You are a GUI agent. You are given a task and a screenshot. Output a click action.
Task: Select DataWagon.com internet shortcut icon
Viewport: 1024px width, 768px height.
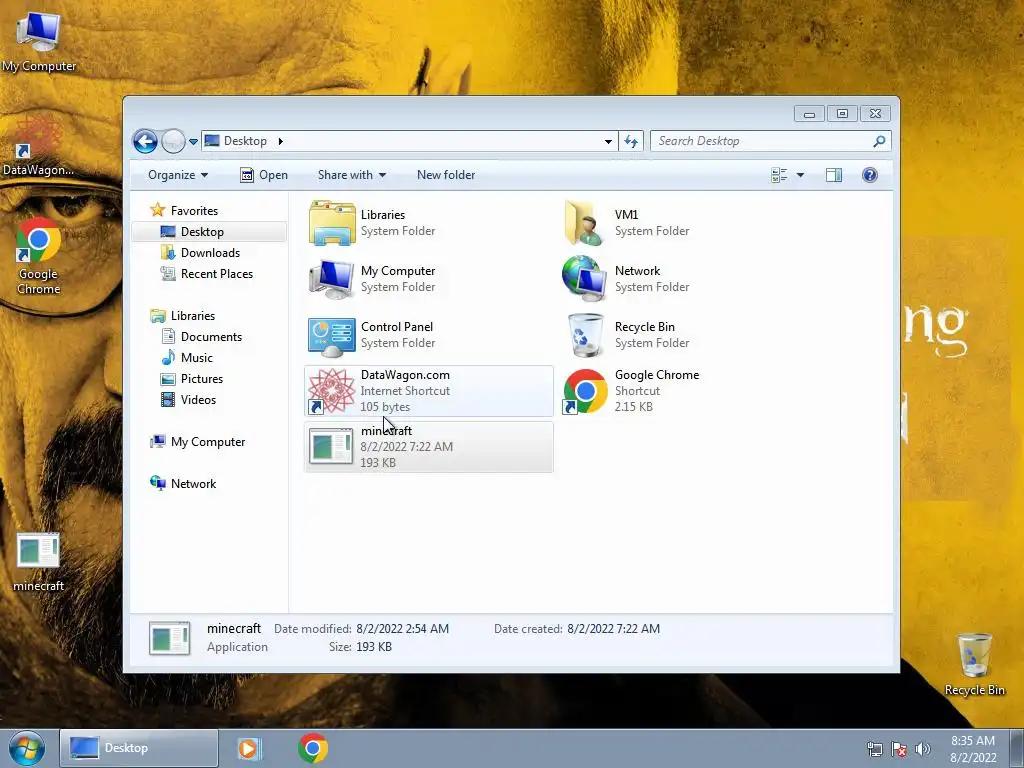coord(331,391)
